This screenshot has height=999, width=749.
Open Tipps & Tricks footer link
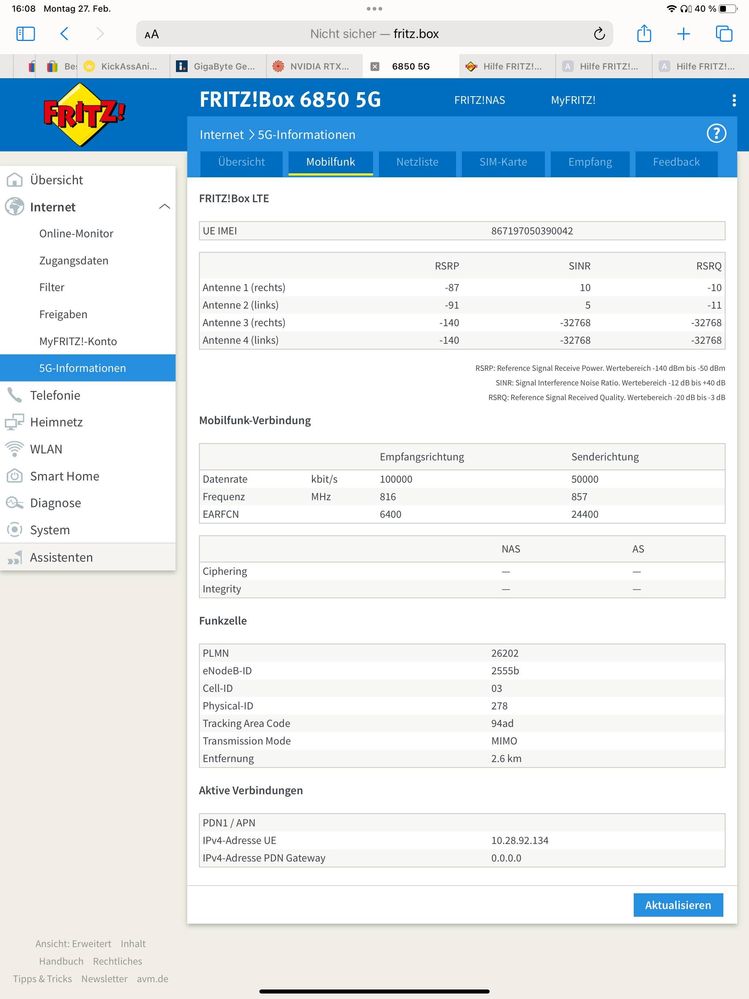point(42,979)
